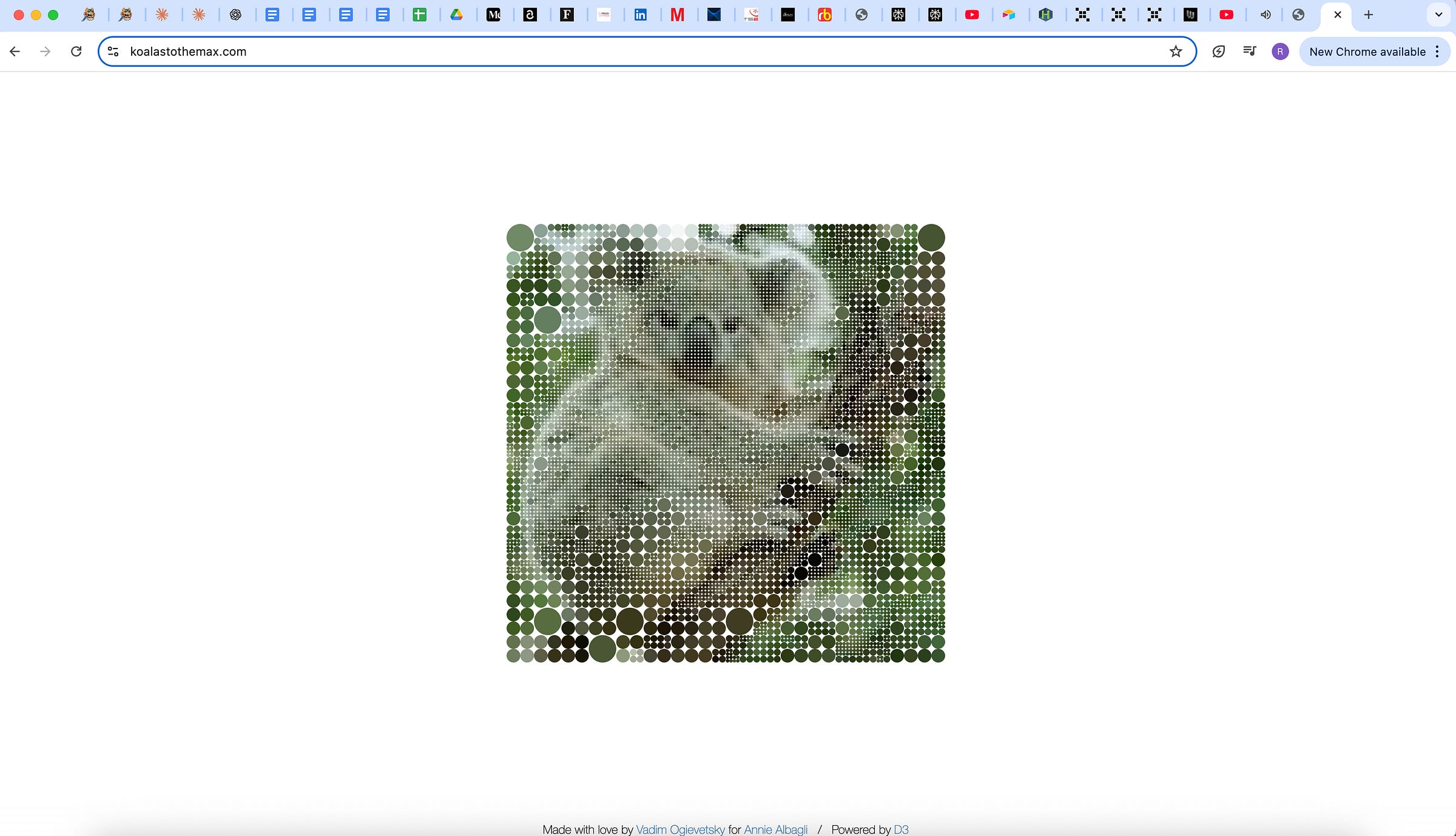
Task: Open the Vadim Ogievetsky link
Action: tap(680, 829)
